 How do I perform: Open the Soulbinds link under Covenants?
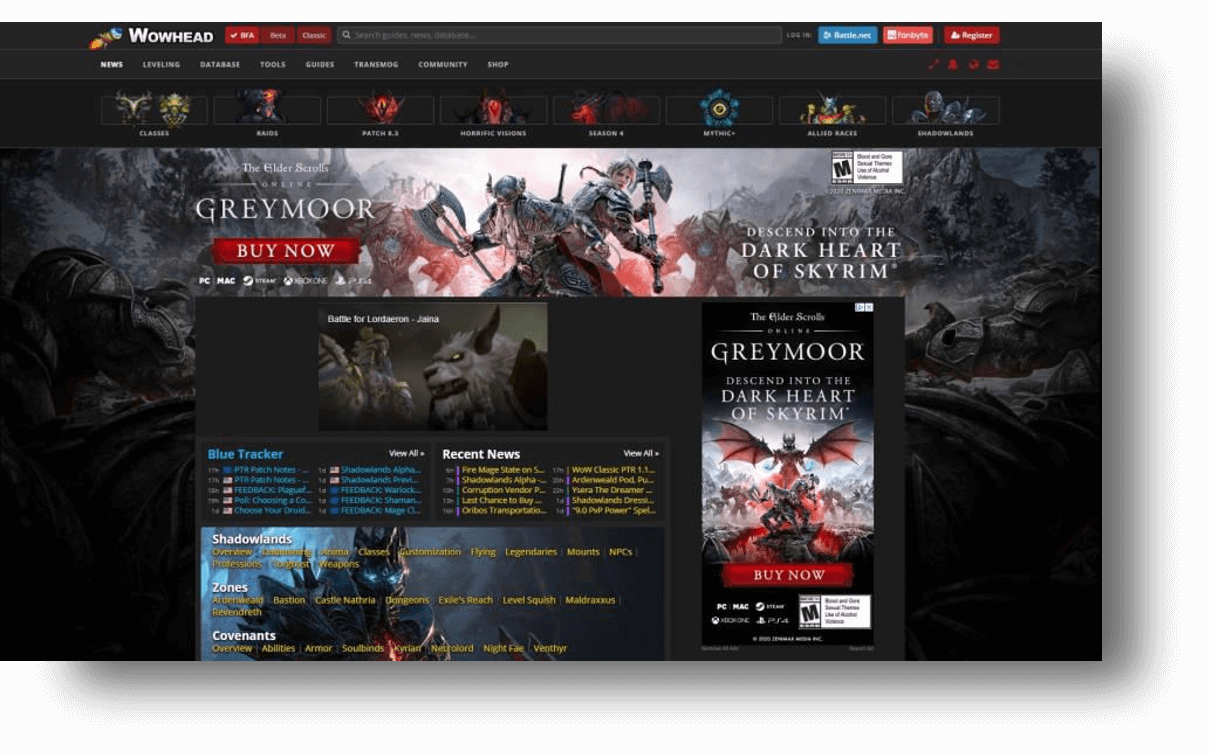(363, 648)
